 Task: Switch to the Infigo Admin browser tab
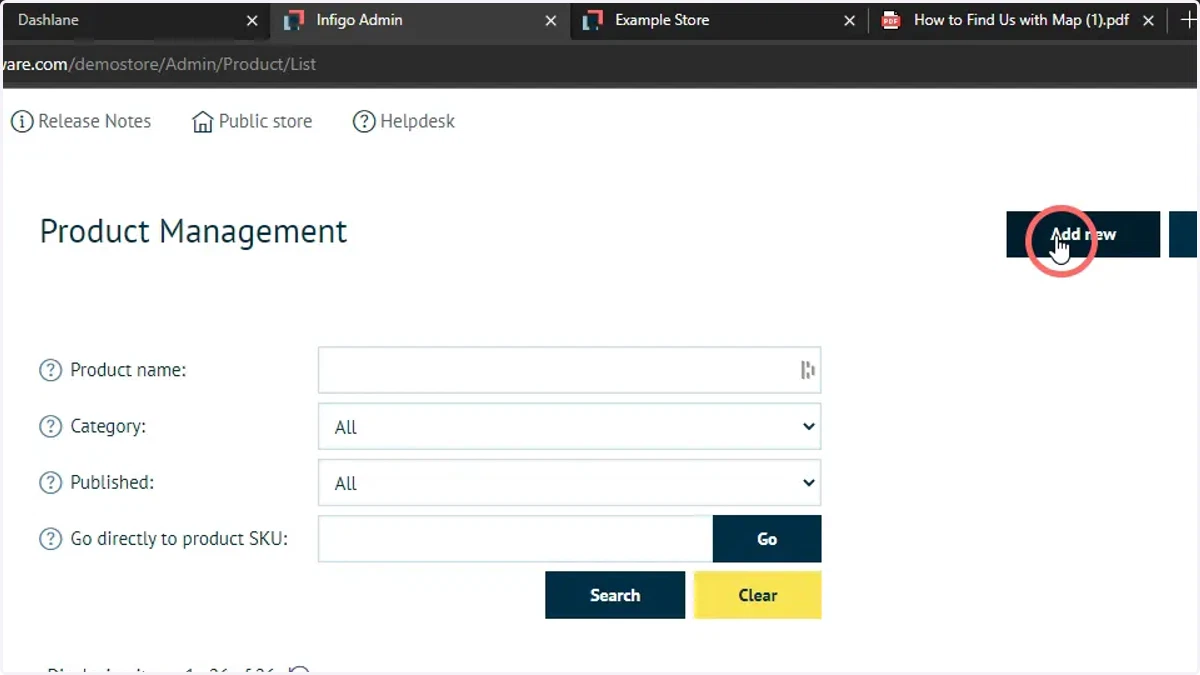pyautogui.click(x=420, y=20)
